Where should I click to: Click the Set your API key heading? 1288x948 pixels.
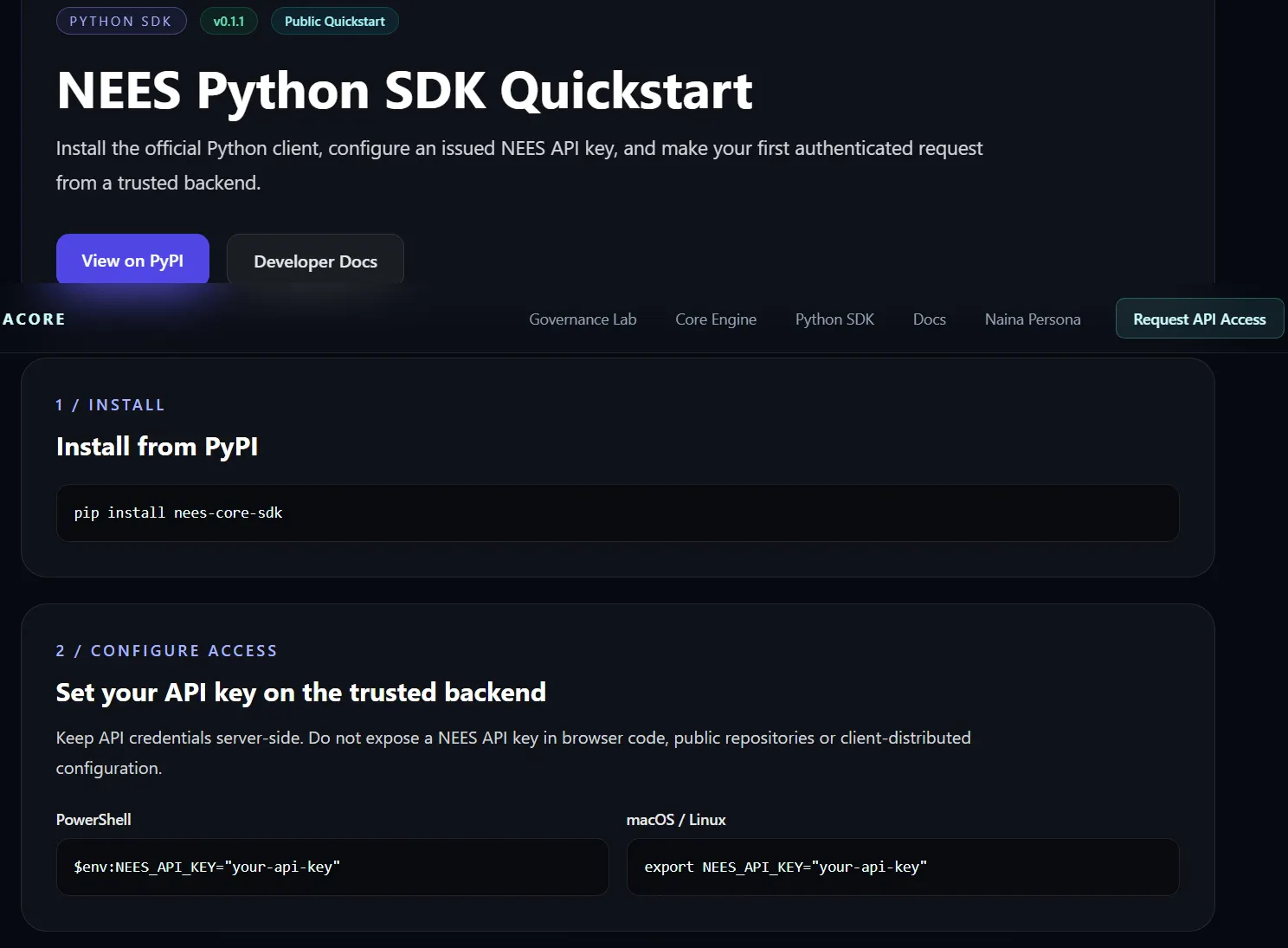300,692
